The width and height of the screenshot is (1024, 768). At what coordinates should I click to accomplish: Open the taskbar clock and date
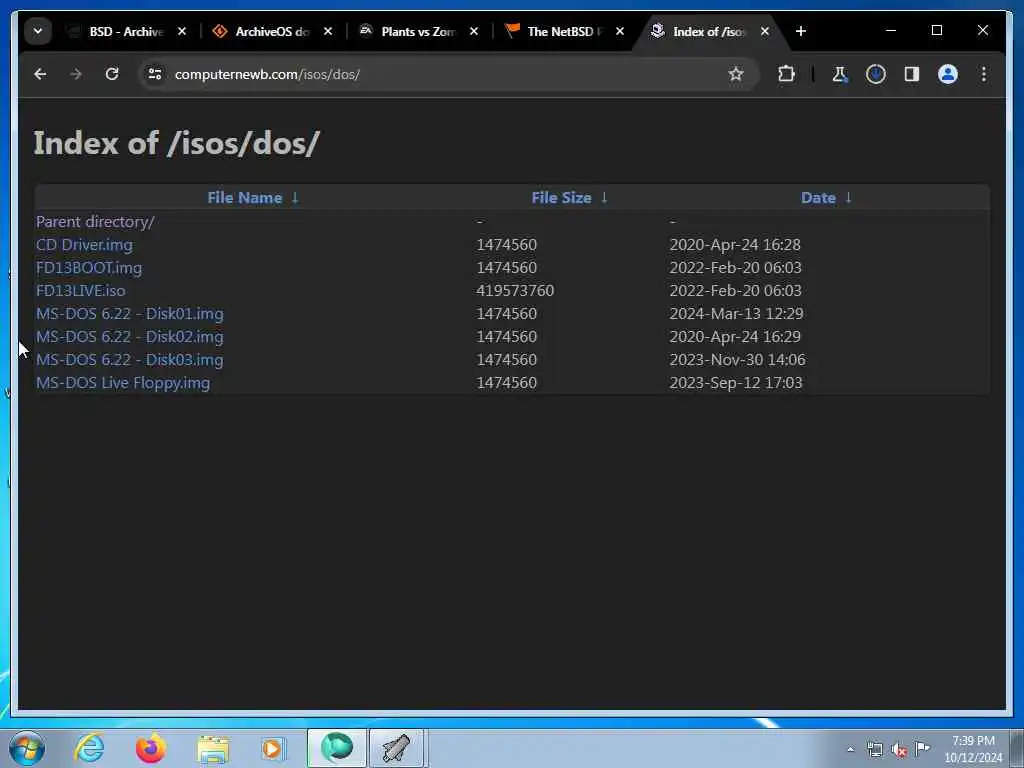[973, 749]
